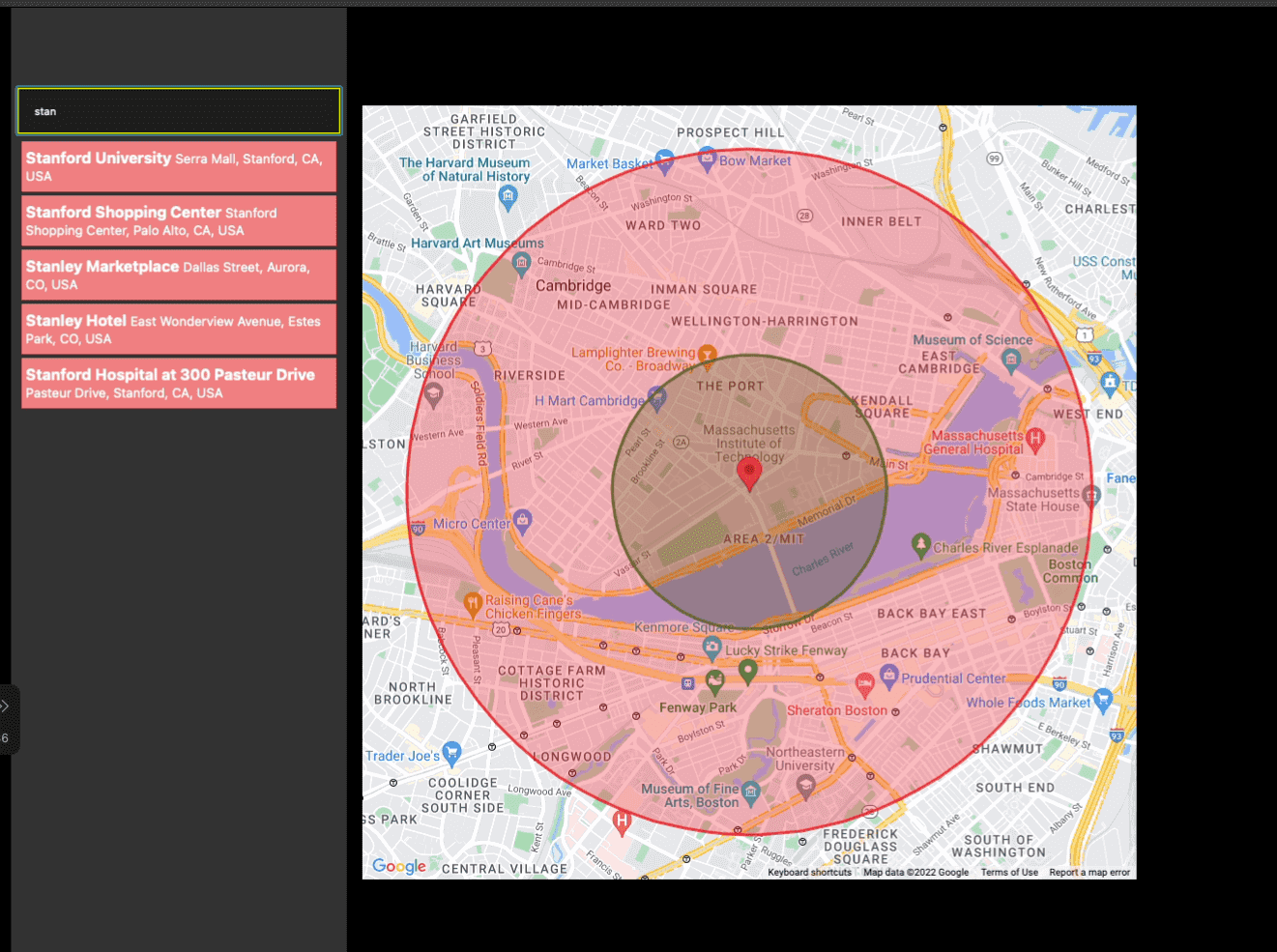Choose Stanford Shopping Center suggestion
Image resolution: width=1277 pixels, height=952 pixels.
179,220
